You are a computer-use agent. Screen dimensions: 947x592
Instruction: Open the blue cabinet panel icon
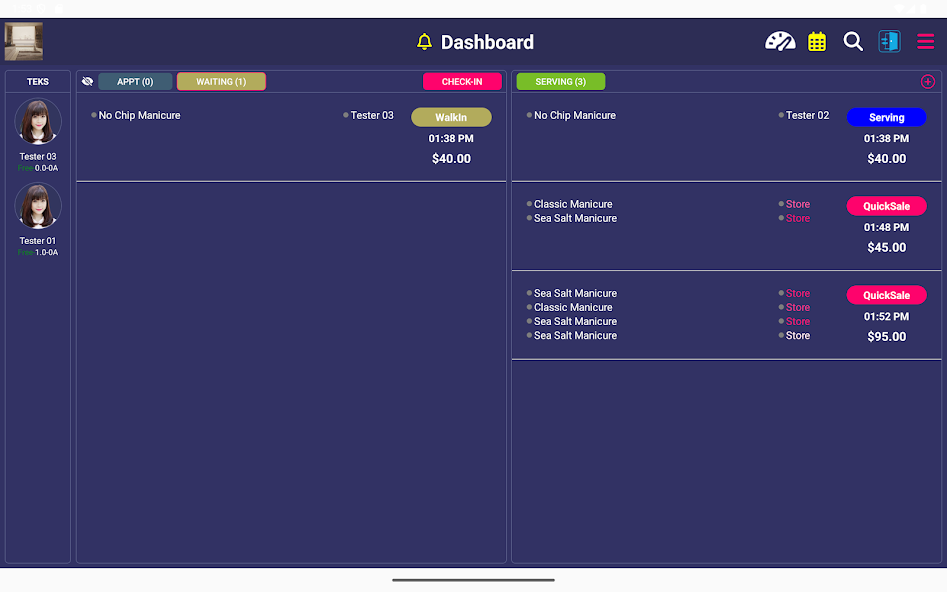[x=889, y=41]
